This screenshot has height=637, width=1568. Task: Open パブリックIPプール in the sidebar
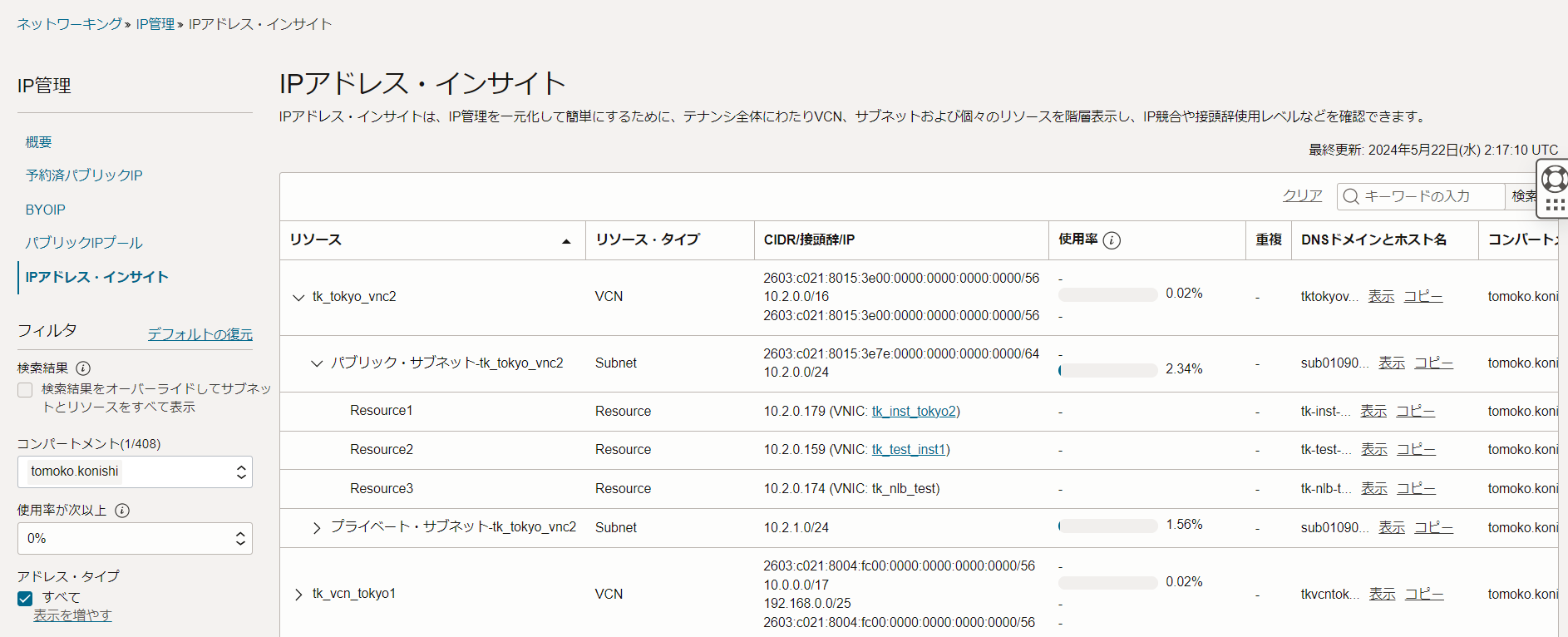[84, 243]
